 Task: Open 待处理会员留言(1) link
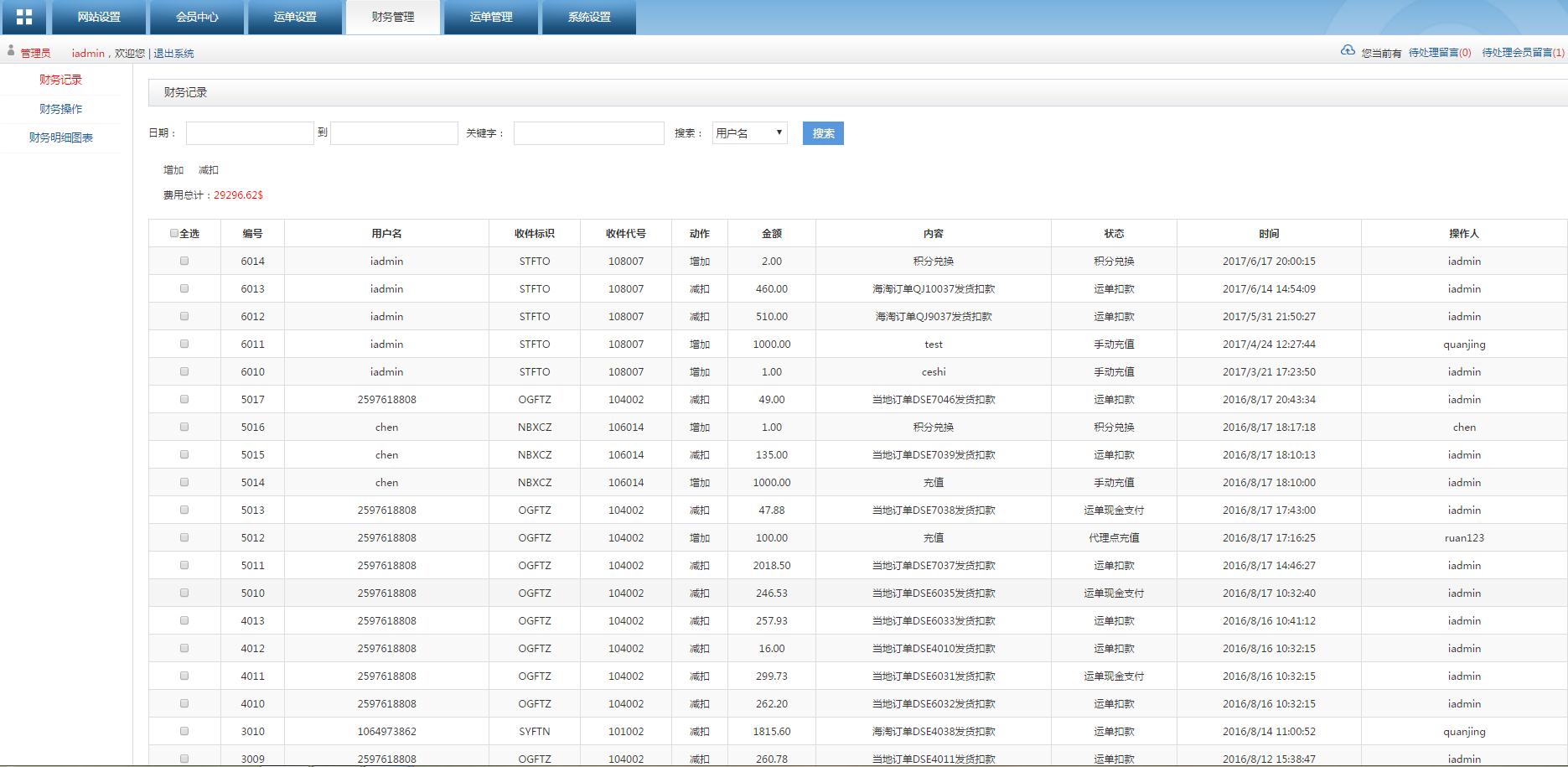pyautogui.click(x=1522, y=53)
